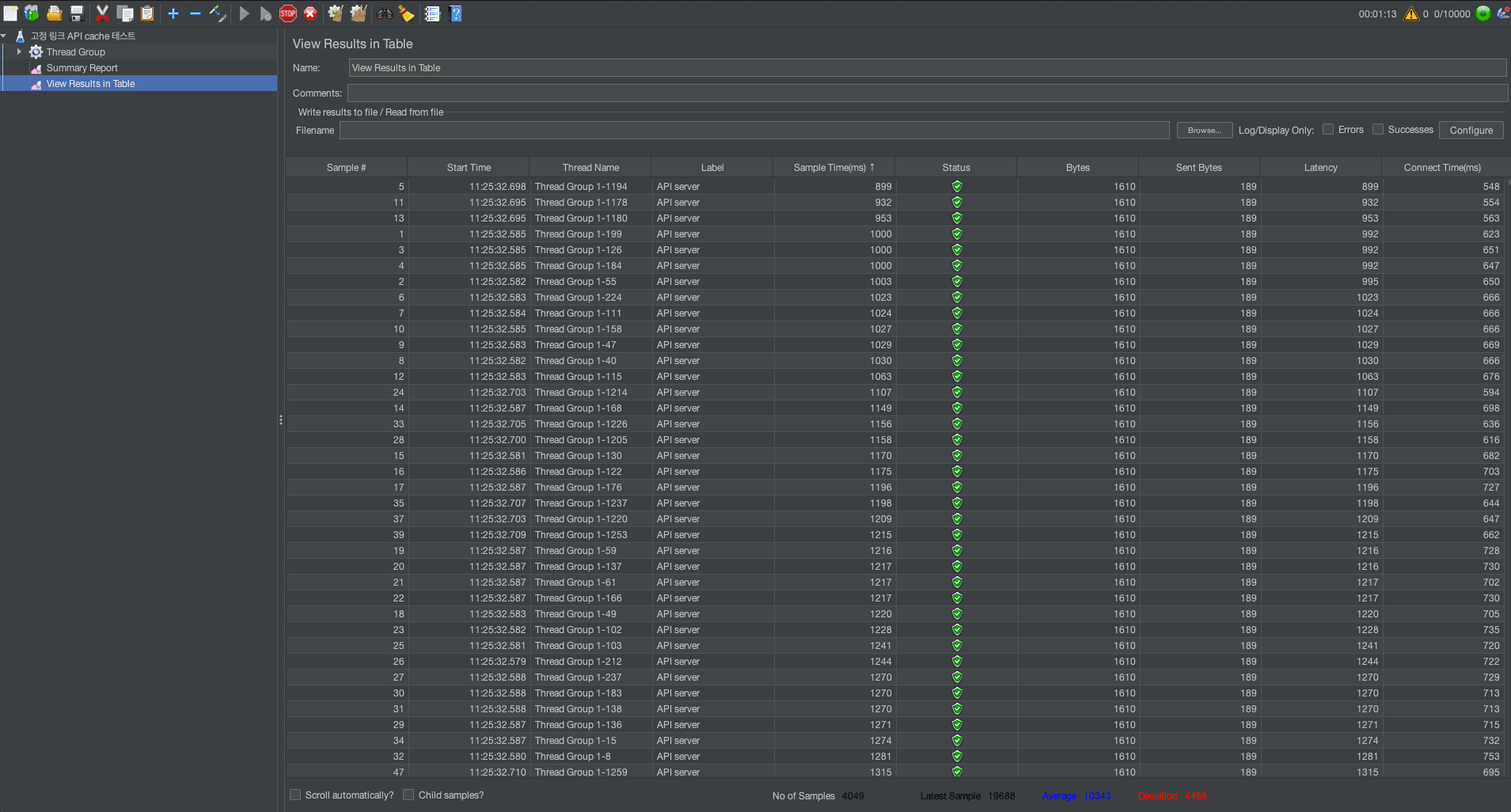Enable the Errors log display filter
The height and width of the screenshot is (812, 1511).
pos(1327,129)
